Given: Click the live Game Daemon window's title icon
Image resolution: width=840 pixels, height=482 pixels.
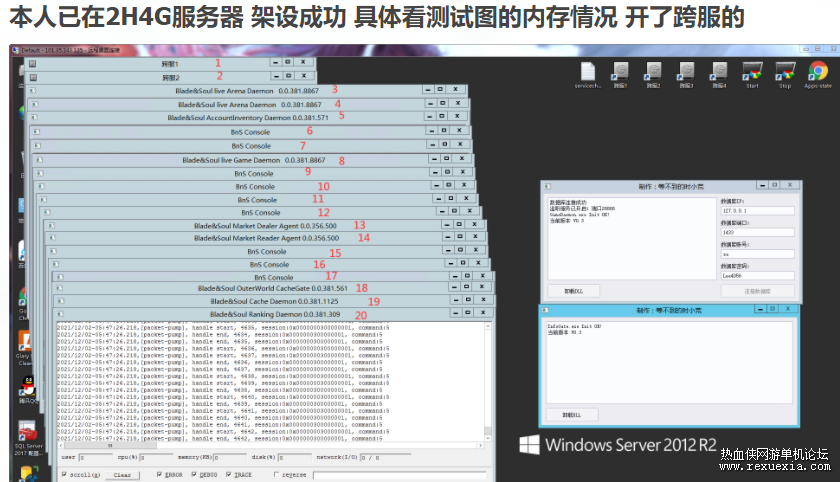Looking at the screenshot, I should pyautogui.click(x=40, y=160).
